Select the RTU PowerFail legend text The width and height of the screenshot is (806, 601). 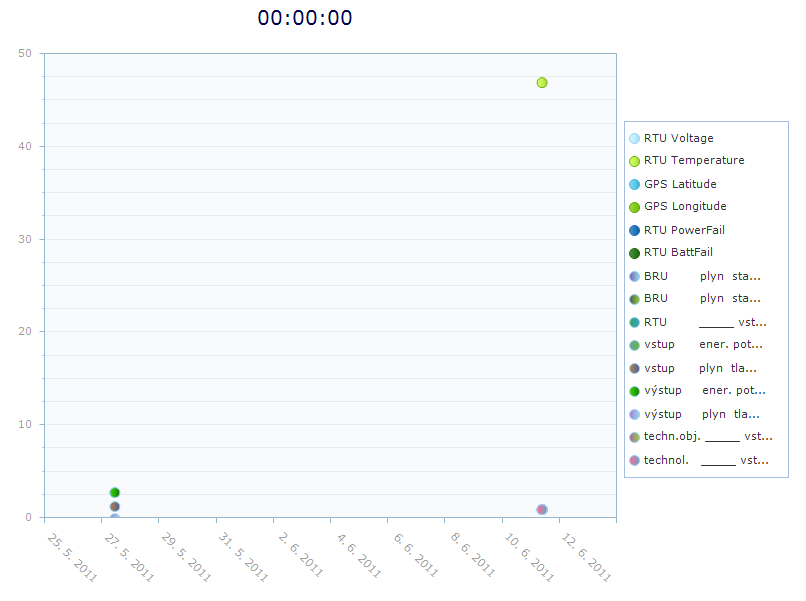tap(684, 230)
